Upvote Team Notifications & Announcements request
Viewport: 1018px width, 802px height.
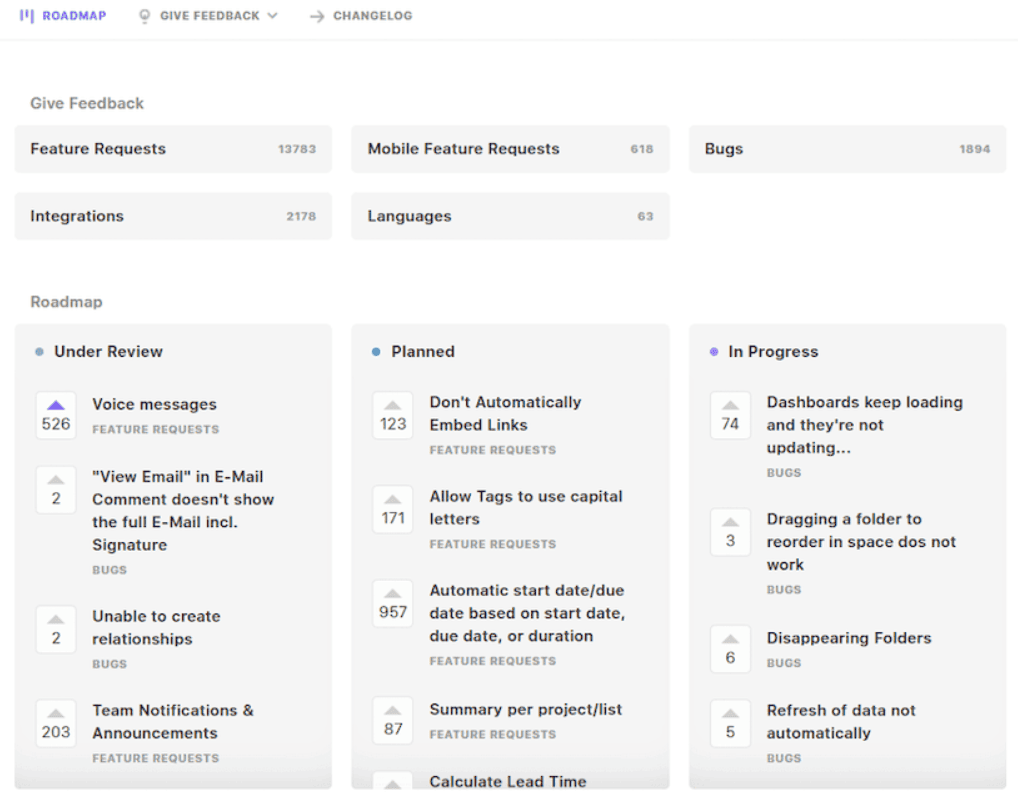55,722
